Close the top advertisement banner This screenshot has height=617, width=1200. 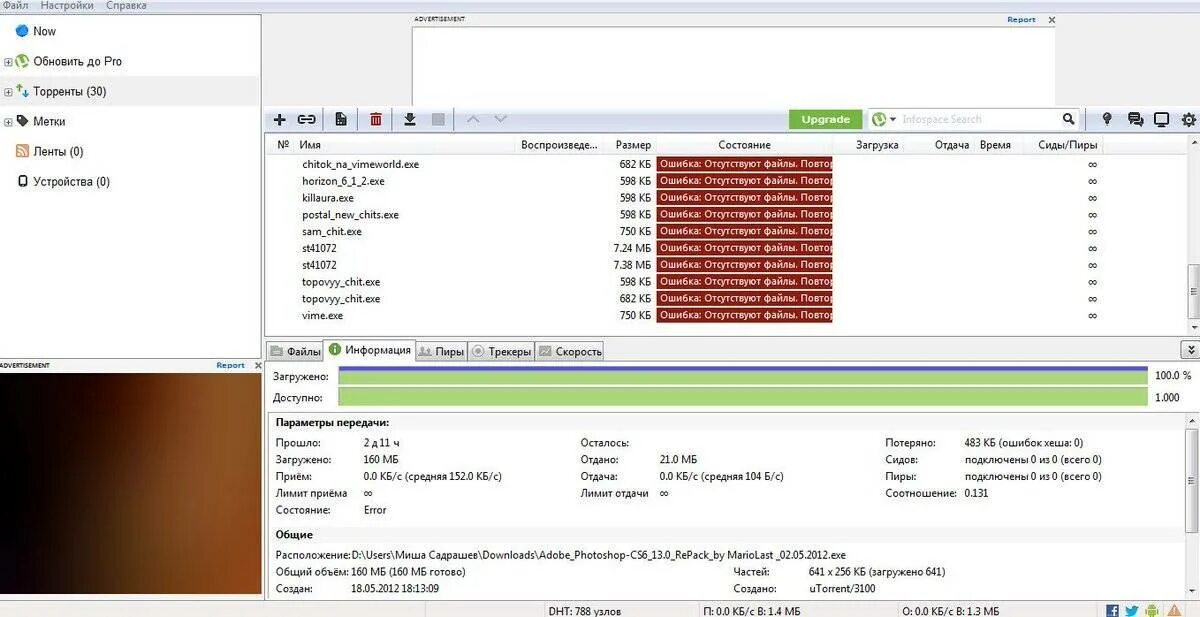click(x=1051, y=19)
